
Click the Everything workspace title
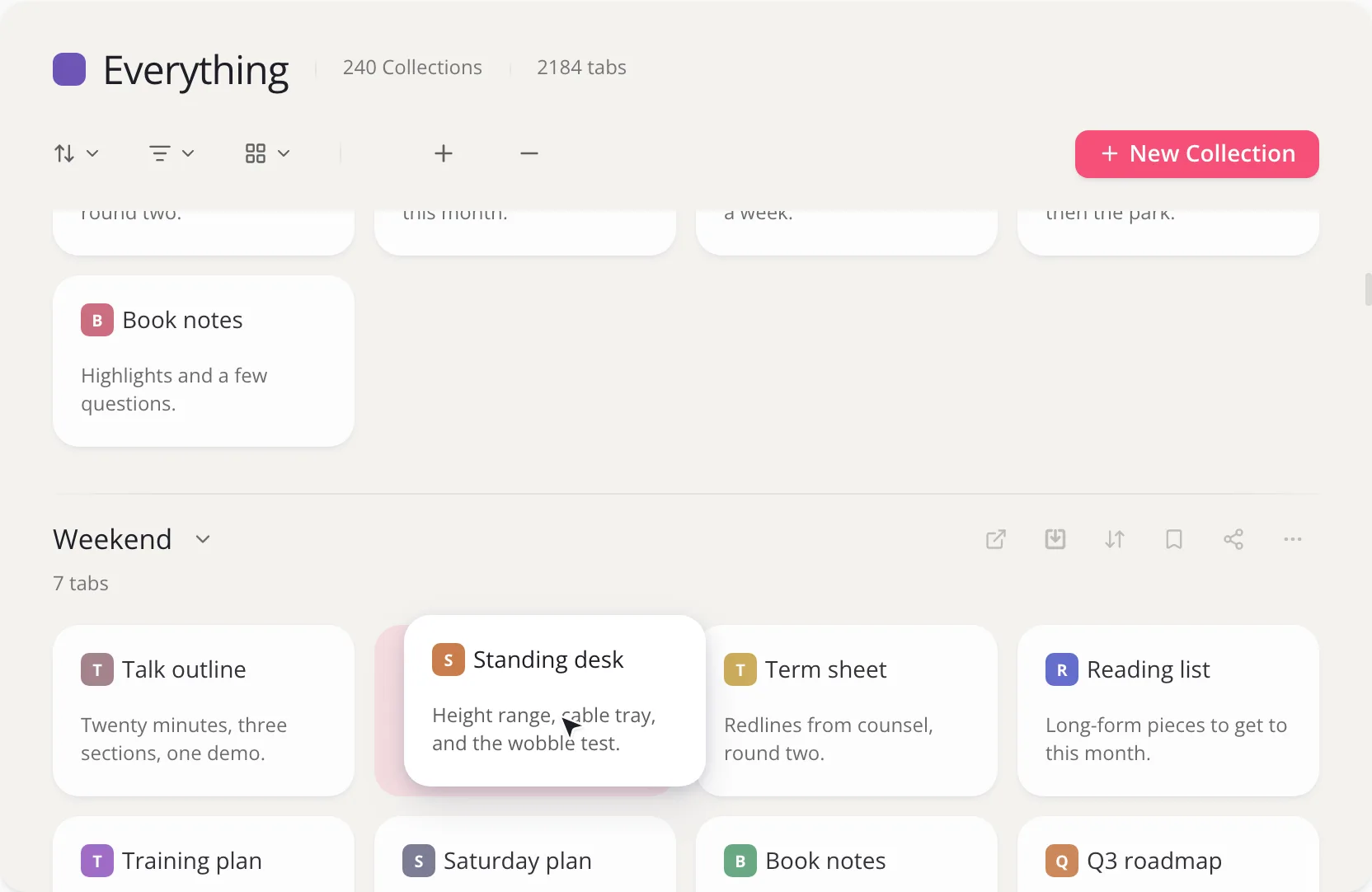pyautogui.click(x=195, y=71)
